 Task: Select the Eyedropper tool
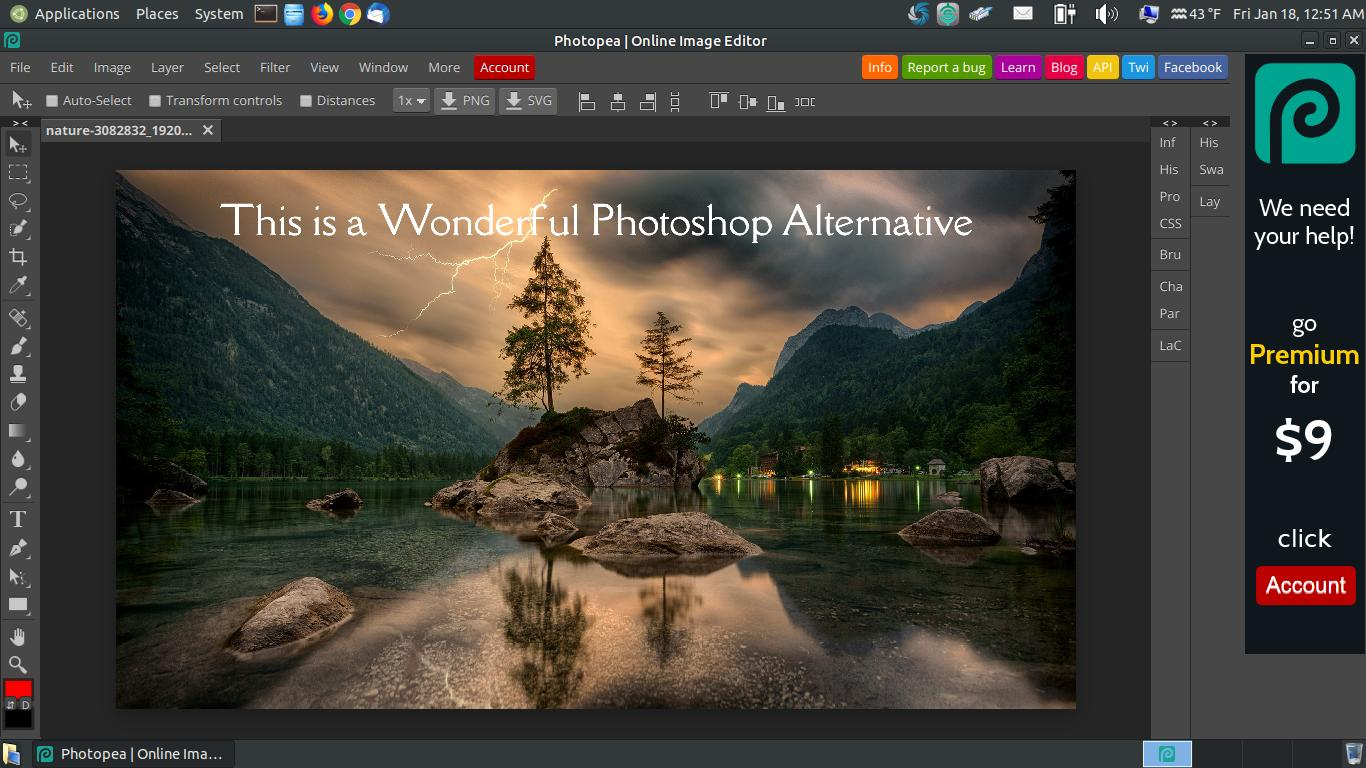(18, 285)
